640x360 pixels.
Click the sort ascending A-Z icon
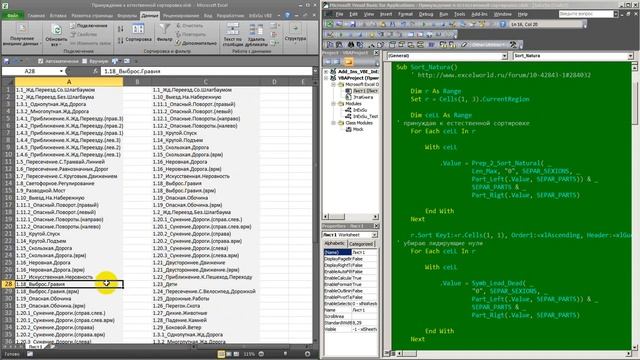(x=121, y=29)
